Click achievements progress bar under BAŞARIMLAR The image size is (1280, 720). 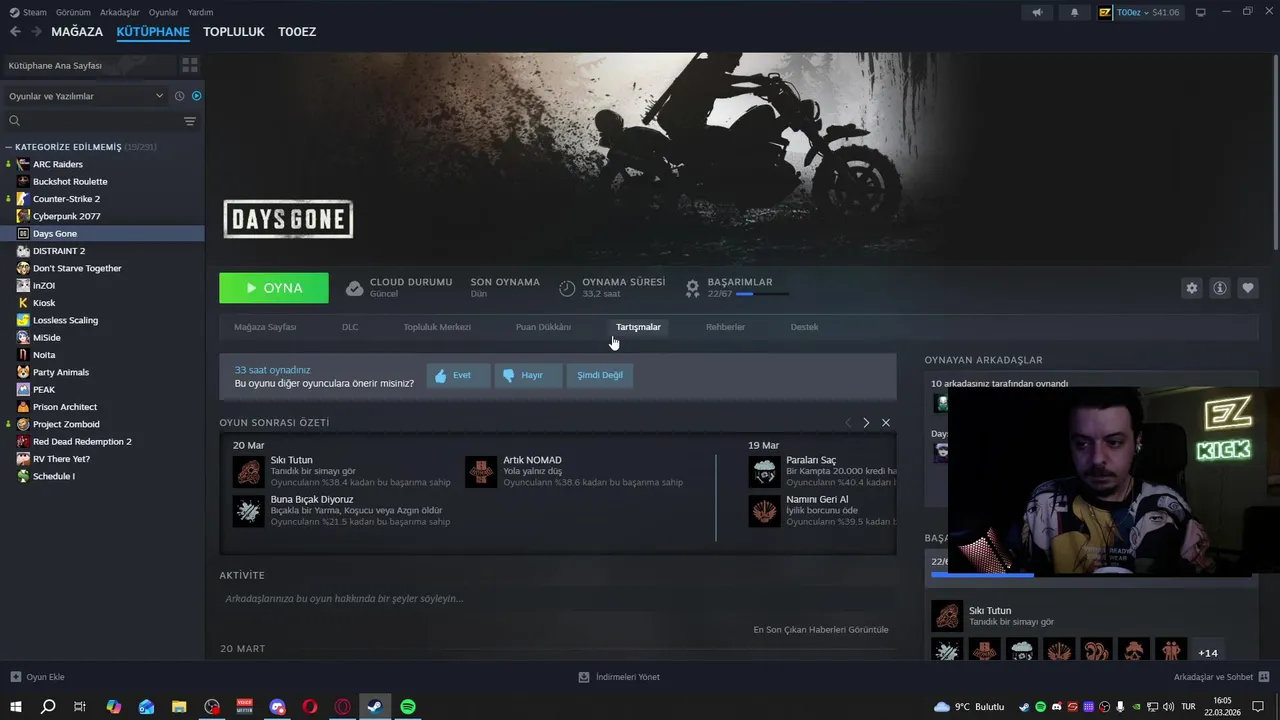[762, 294]
